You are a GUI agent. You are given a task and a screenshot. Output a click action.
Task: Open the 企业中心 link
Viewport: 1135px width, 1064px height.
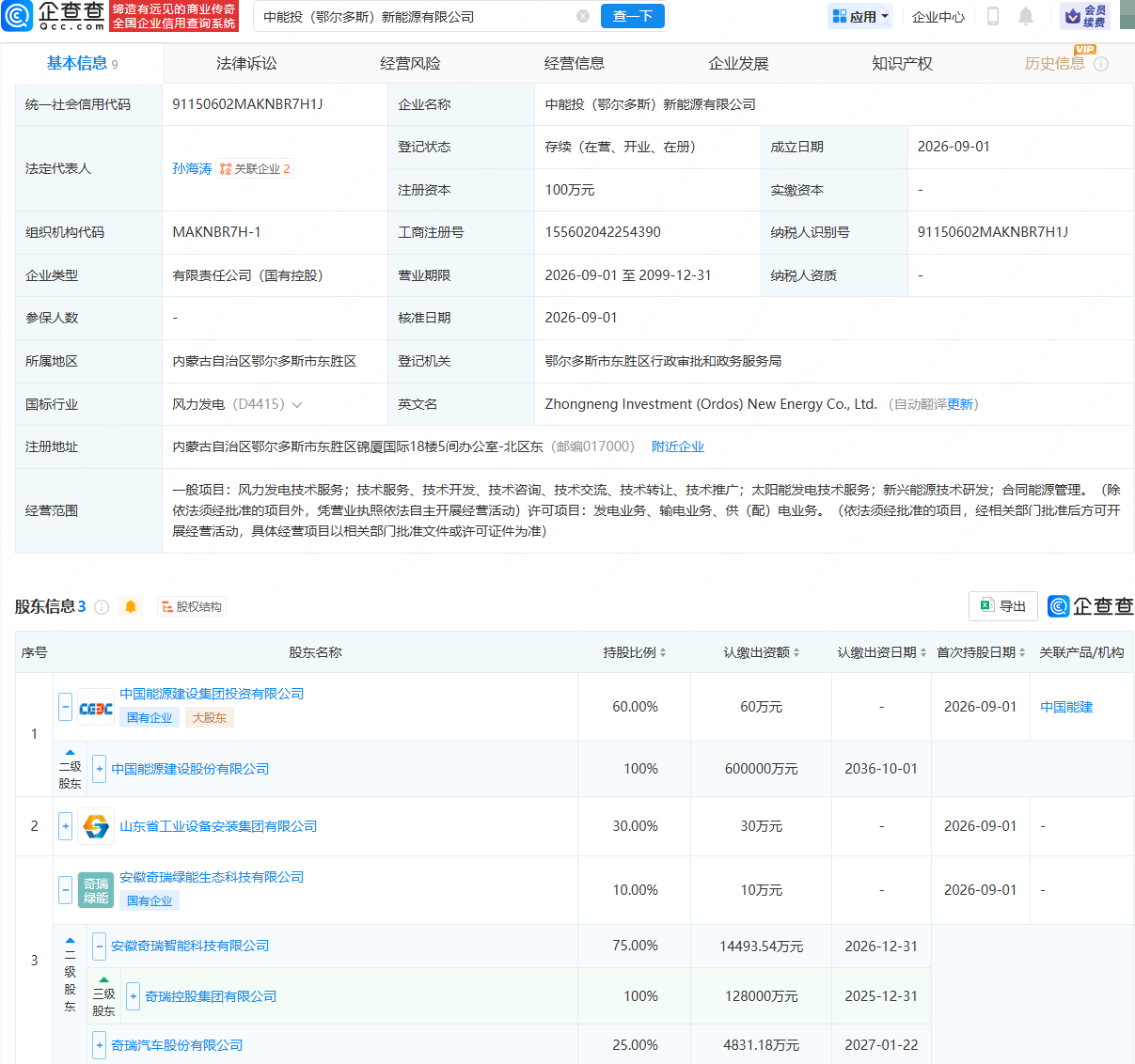[938, 17]
